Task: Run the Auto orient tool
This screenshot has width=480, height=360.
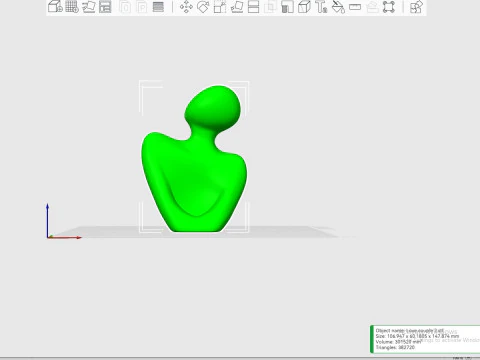Action: (89, 7)
